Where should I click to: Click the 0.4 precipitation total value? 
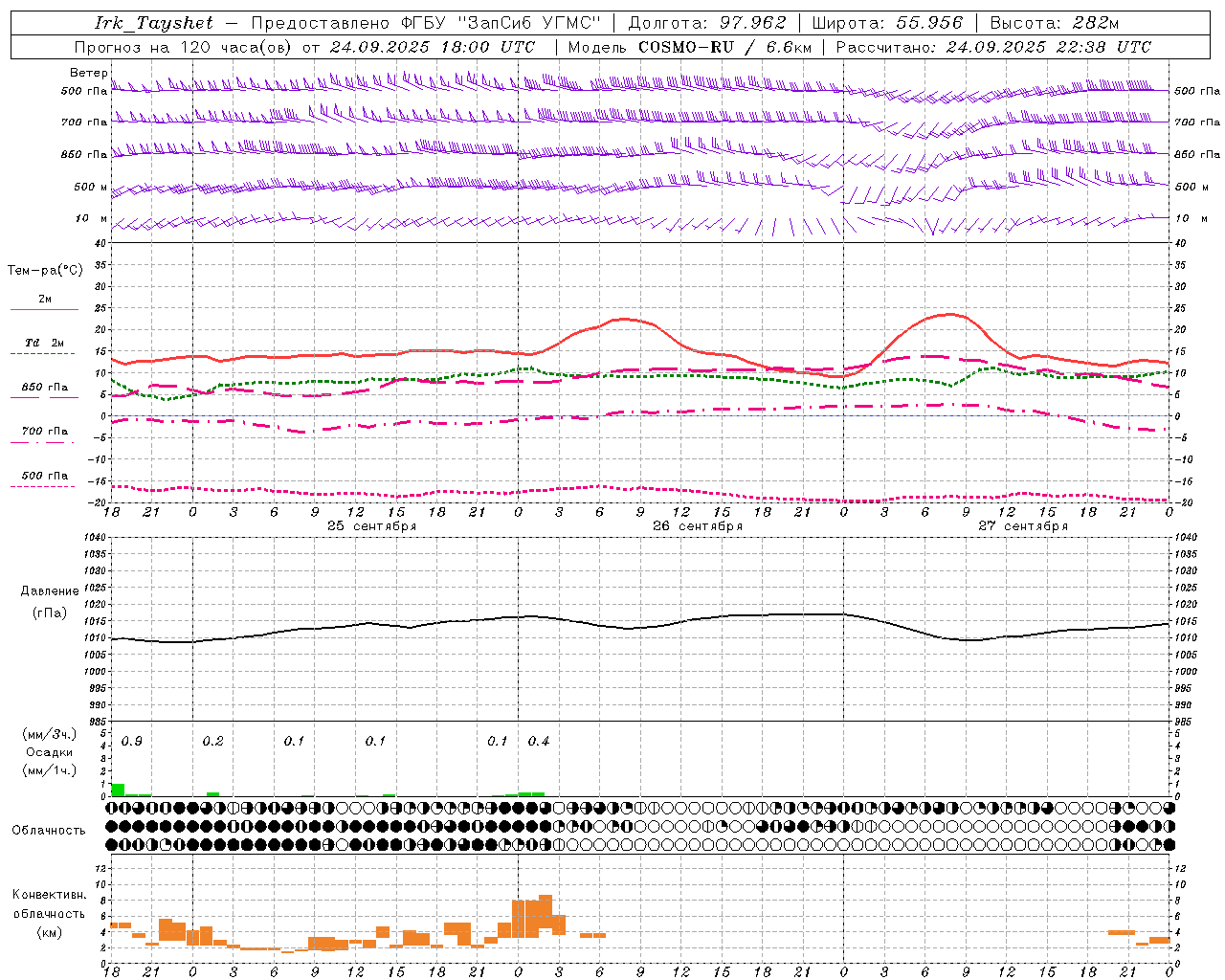point(539,741)
